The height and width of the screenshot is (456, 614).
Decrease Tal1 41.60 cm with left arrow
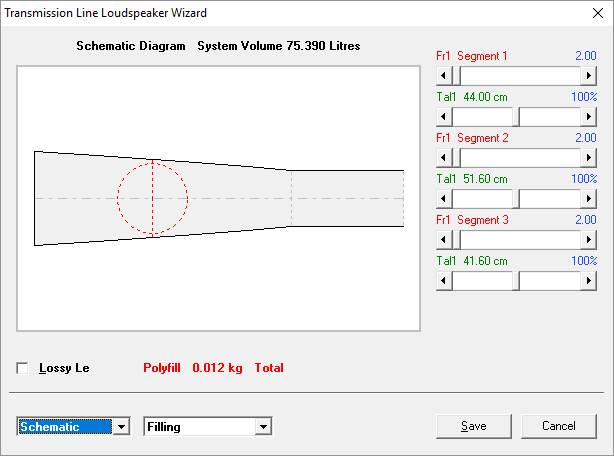(444, 281)
